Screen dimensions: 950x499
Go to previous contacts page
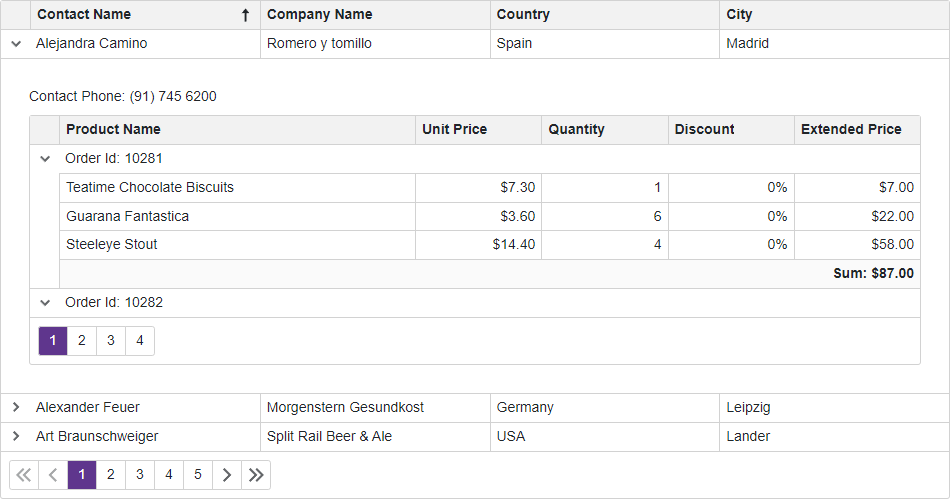click(53, 475)
